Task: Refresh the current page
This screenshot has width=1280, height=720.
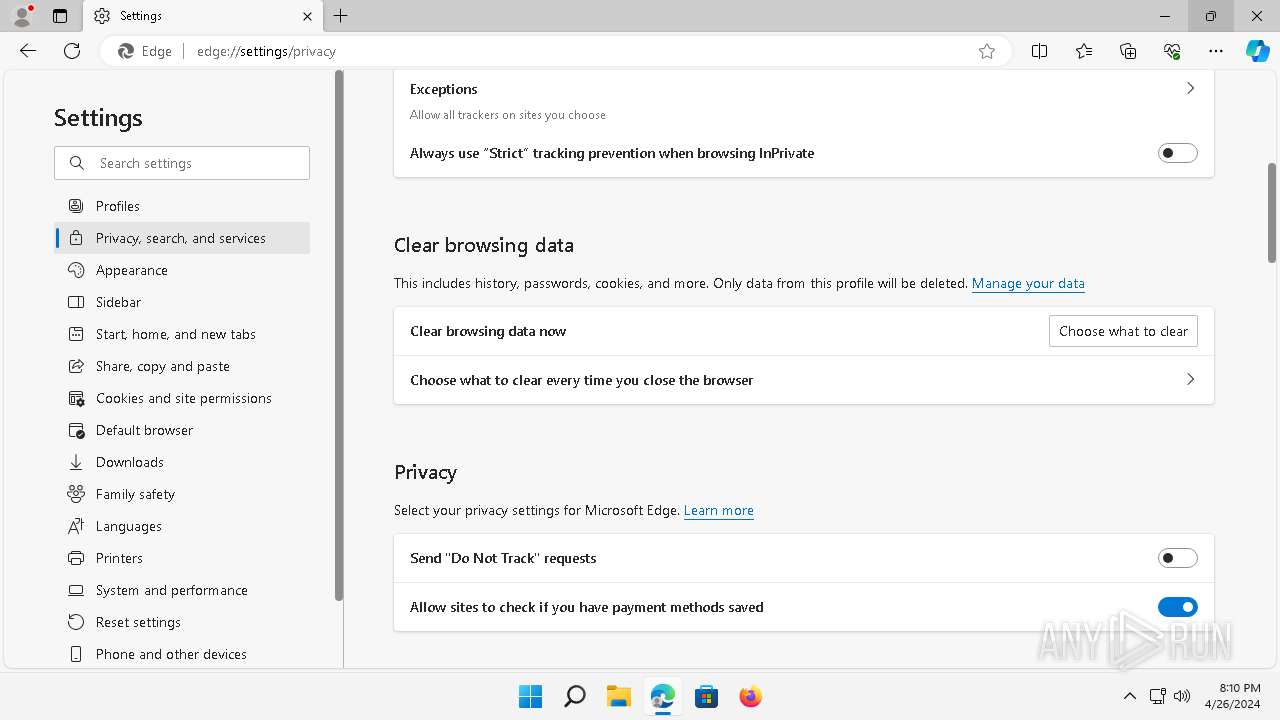Action: tap(72, 51)
